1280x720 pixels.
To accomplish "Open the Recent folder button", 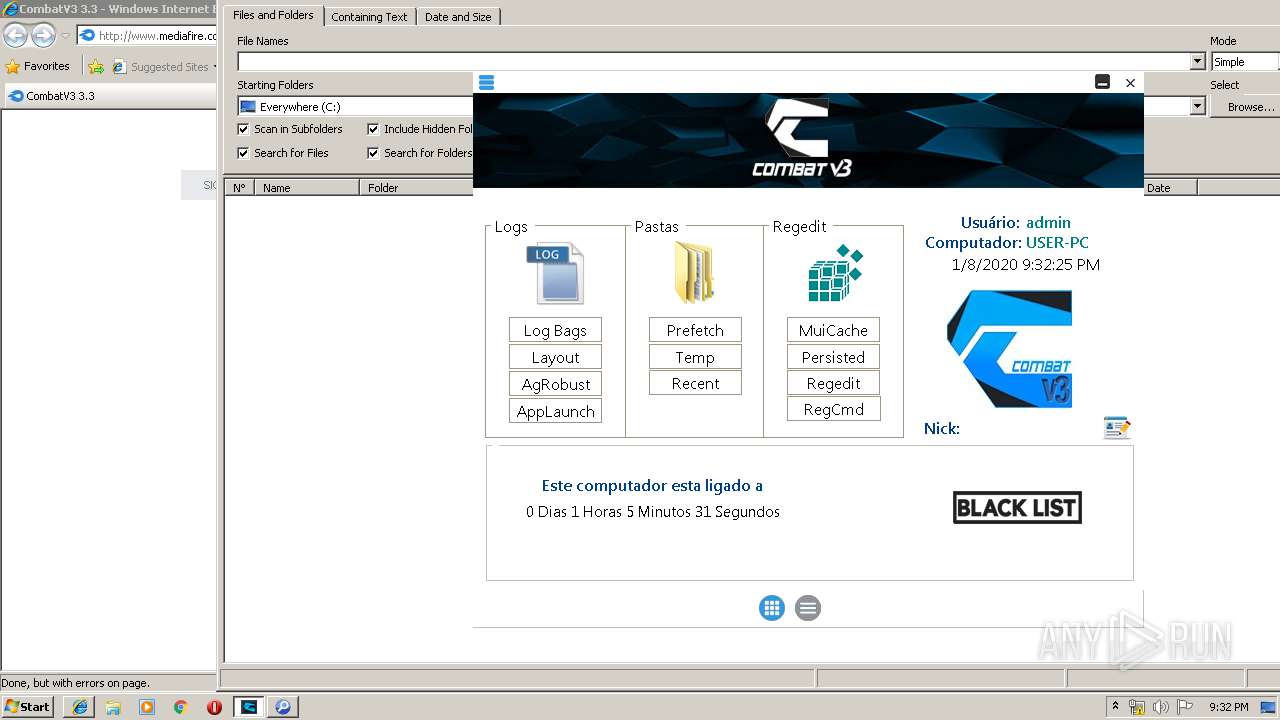I will pyautogui.click(x=695, y=383).
